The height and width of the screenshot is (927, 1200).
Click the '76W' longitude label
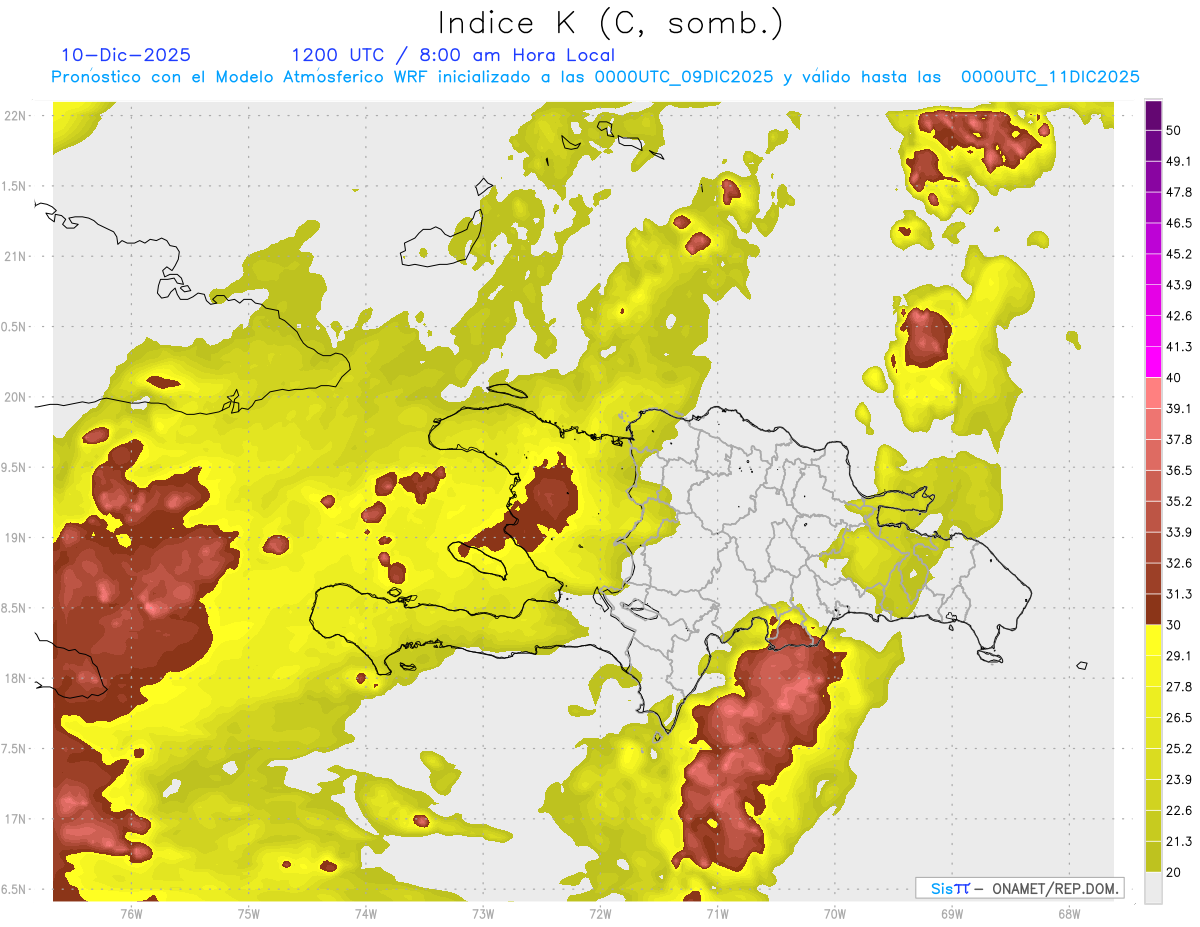tap(131, 914)
